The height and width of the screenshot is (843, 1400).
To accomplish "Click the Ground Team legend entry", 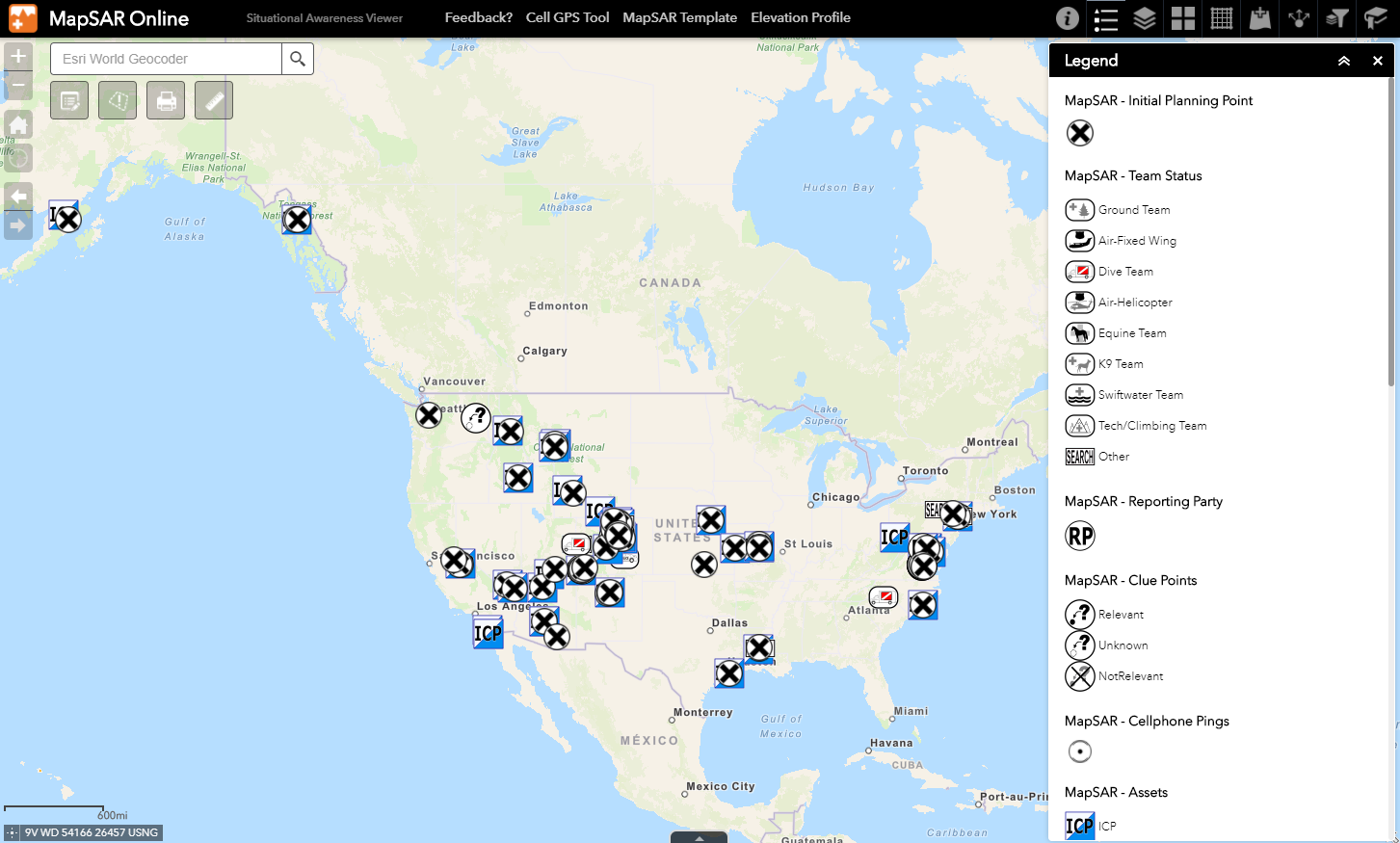I will (x=1118, y=210).
